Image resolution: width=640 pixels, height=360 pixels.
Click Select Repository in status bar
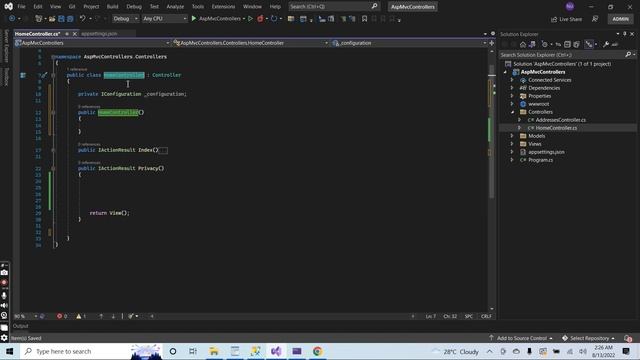click(588, 338)
